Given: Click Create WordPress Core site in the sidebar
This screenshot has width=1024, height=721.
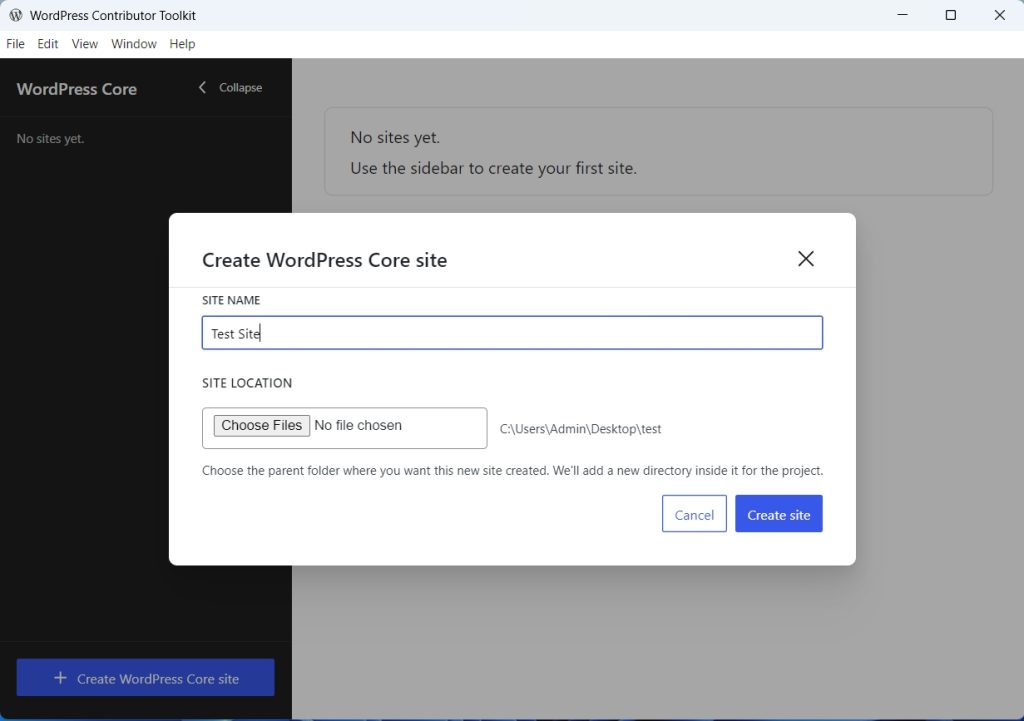Looking at the screenshot, I should coord(145,677).
